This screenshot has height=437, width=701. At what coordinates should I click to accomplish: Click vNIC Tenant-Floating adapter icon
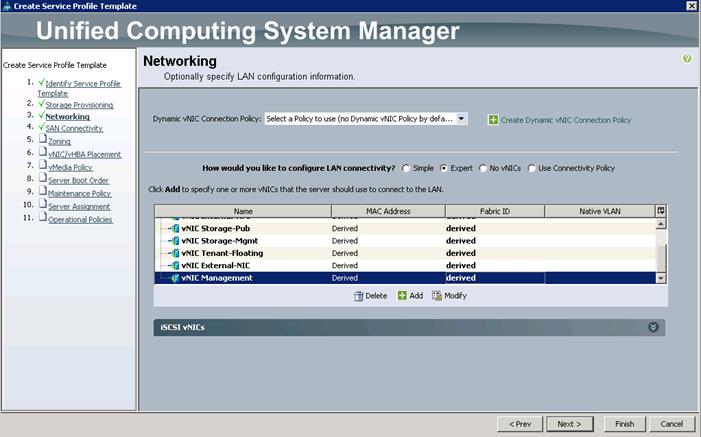tap(175, 253)
